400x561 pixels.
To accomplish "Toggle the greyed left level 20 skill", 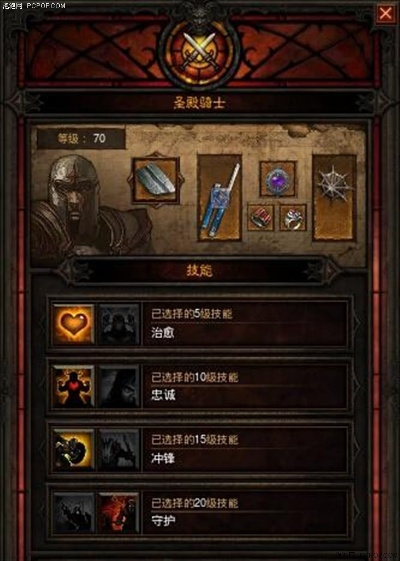I will click(x=73, y=512).
